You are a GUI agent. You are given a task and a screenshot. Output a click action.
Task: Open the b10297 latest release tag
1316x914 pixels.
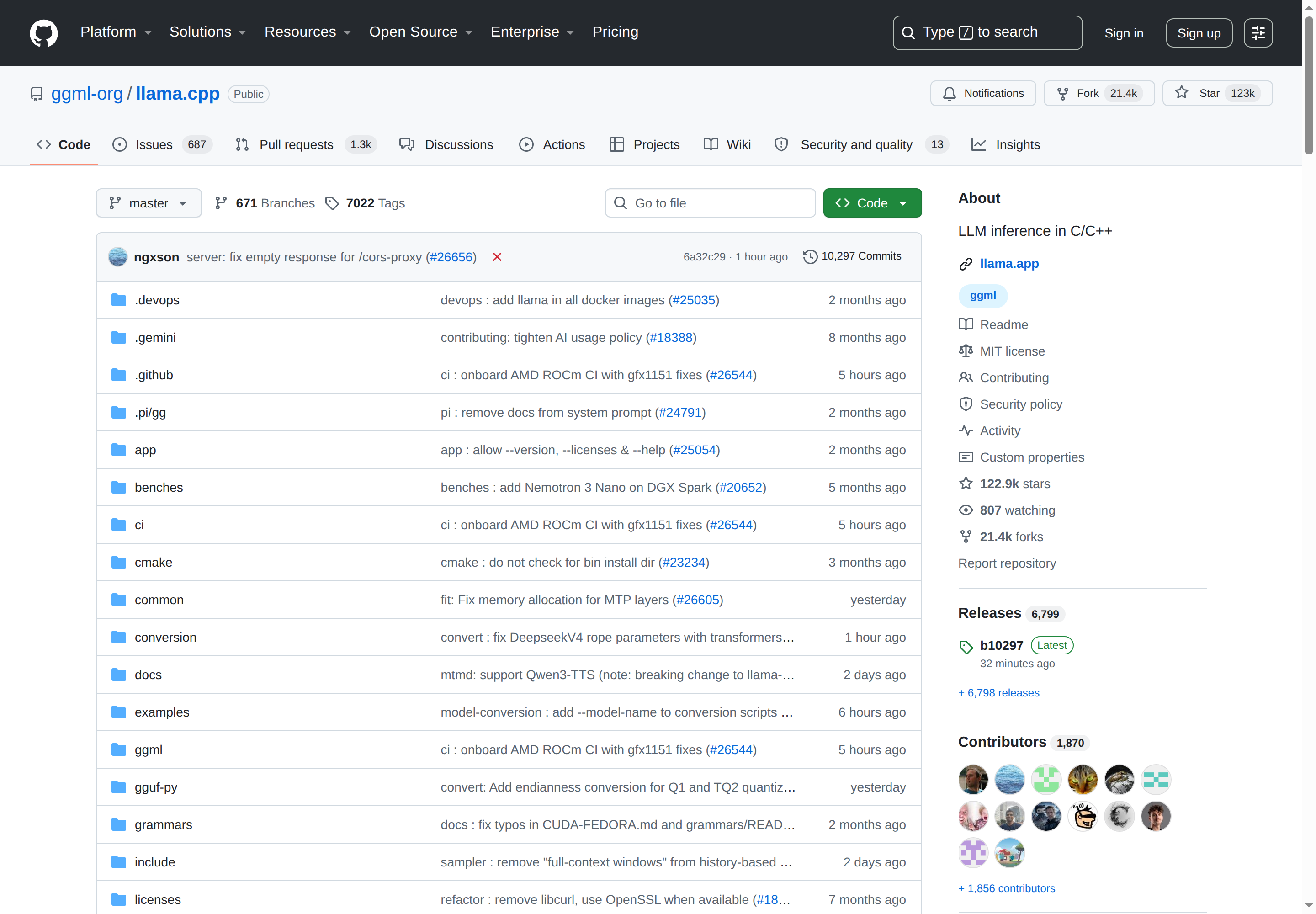[x=1001, y=645]
